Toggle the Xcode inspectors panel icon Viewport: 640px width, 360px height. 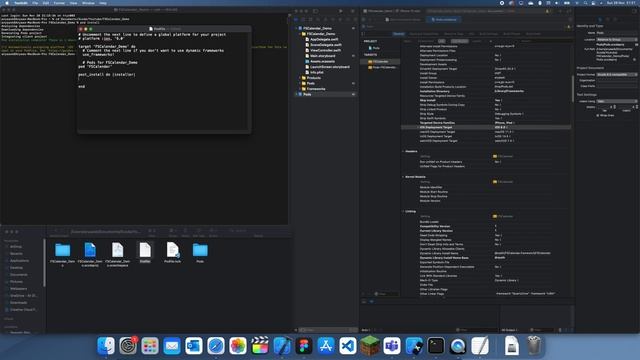[633, 11]
